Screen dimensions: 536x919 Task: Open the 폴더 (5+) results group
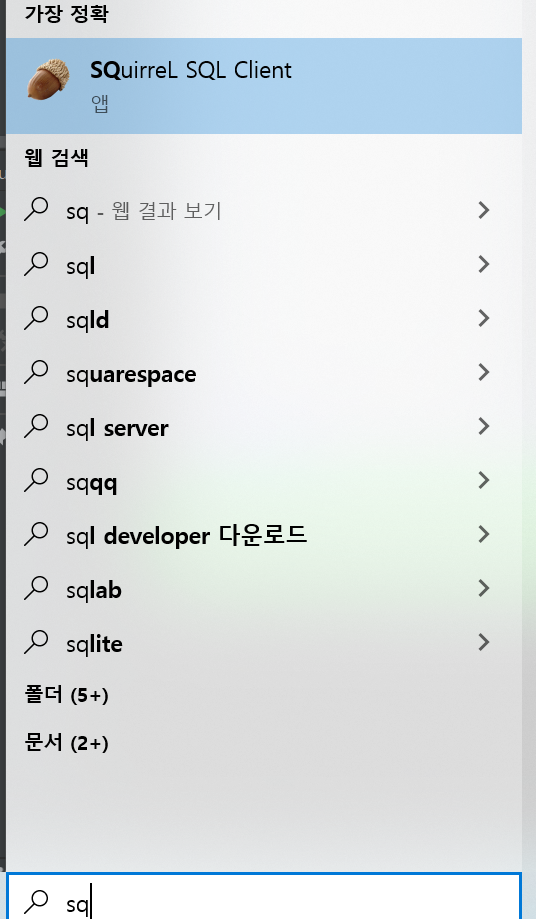pos(66,695)
